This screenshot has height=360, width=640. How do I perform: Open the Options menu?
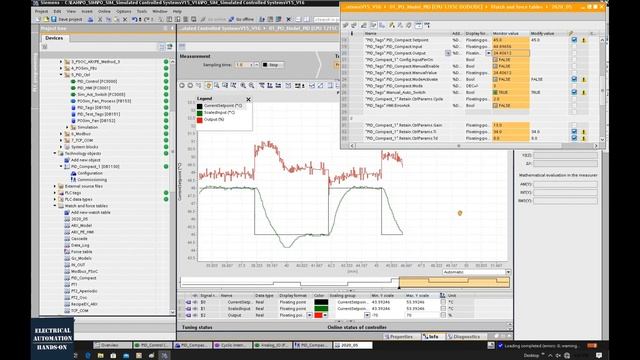pos(124,11)
